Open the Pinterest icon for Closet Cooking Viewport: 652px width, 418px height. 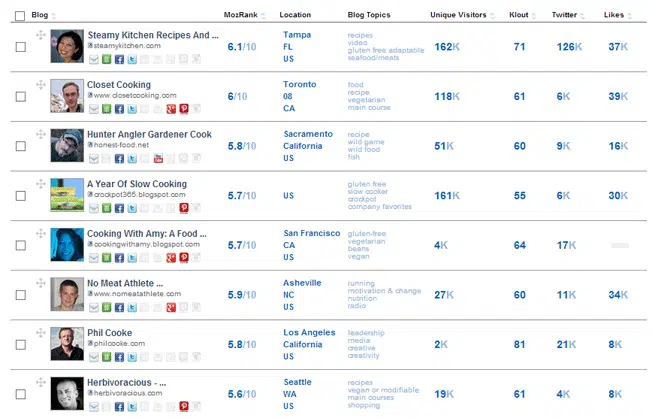click(183, 109)
